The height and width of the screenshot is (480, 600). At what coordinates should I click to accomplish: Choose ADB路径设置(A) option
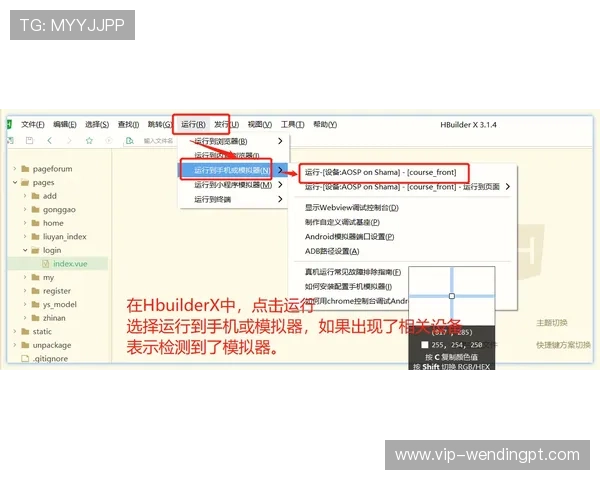pos(332,251)
